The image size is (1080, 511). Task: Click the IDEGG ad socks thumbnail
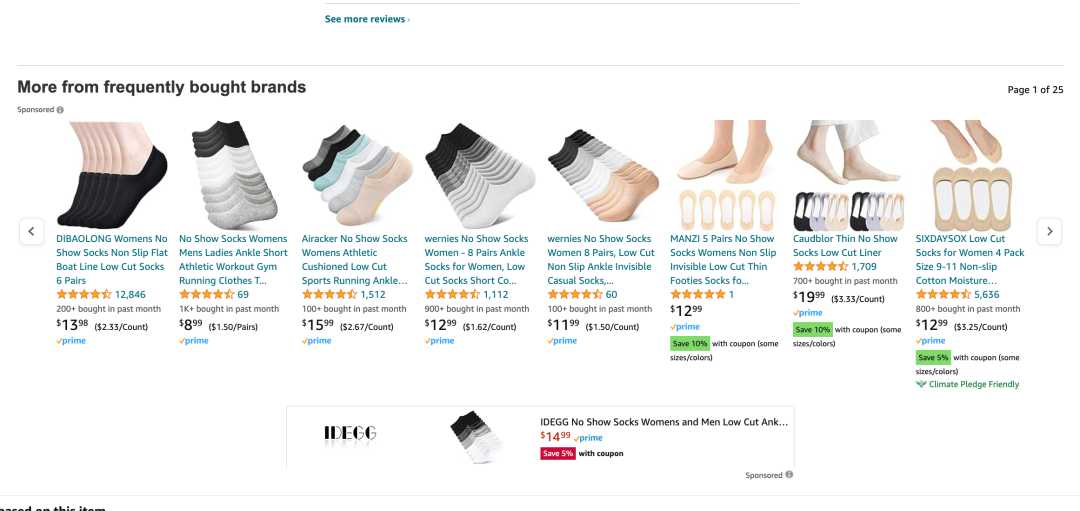pyautogui.click(x=476, y=437)
